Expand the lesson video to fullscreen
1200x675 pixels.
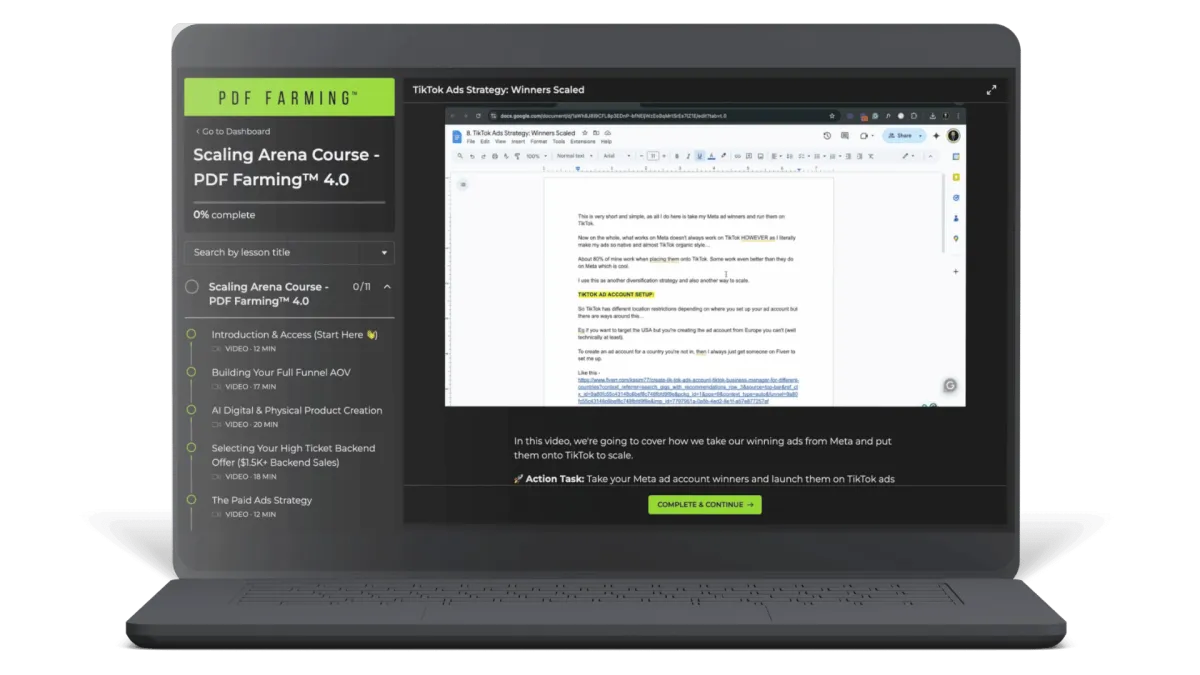click(x=992, y=90)
